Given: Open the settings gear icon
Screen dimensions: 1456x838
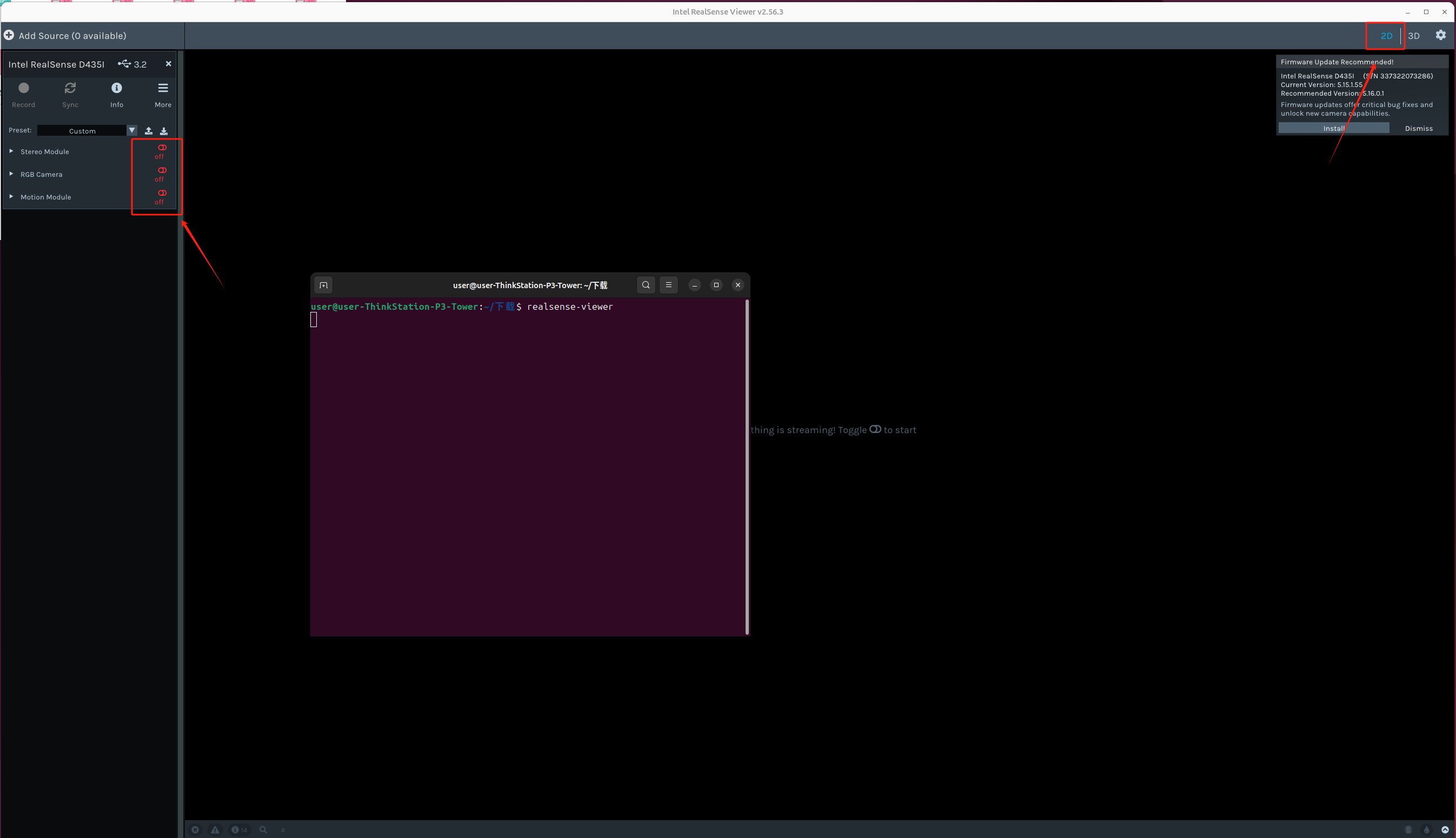Looking at the screenshot, I should tap(1440, 35).
